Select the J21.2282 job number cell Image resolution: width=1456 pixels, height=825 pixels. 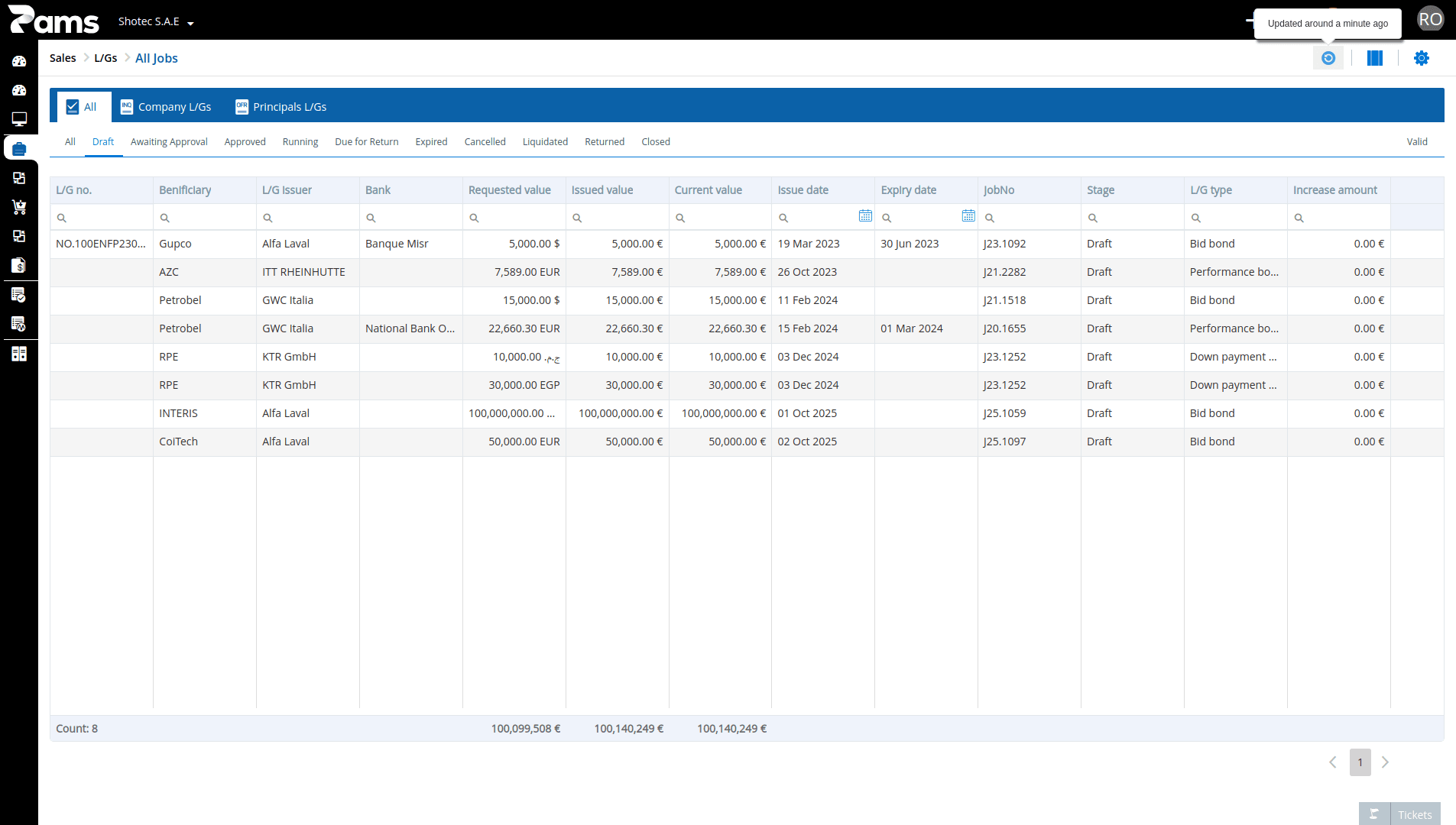tap(1030, 272)
